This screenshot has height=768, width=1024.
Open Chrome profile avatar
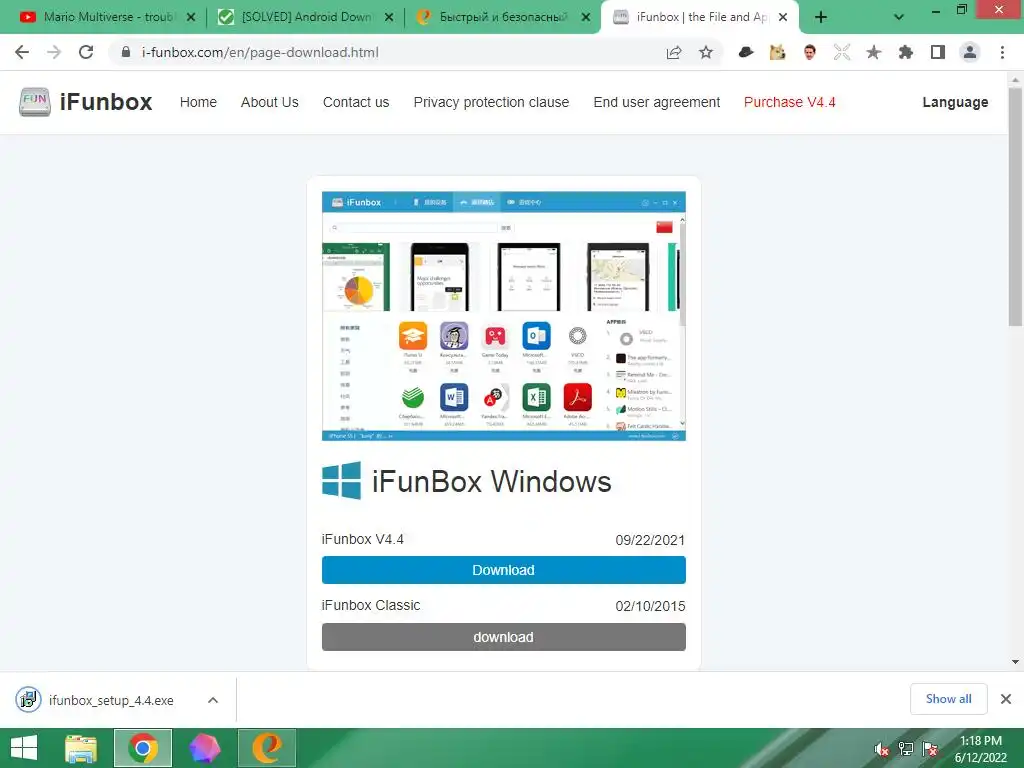tap(970, 52)
